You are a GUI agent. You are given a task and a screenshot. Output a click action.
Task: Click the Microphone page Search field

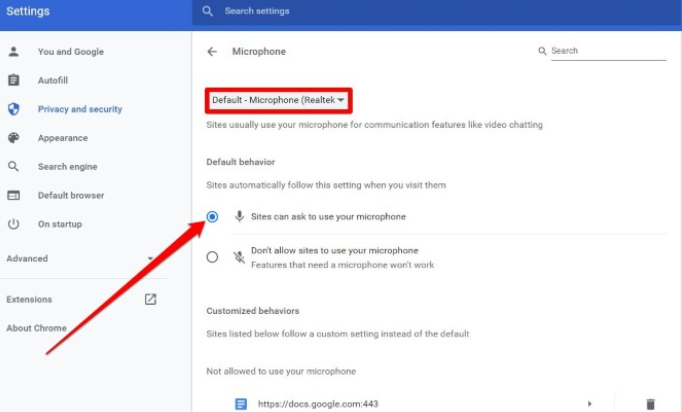click(x=608, y=51)
